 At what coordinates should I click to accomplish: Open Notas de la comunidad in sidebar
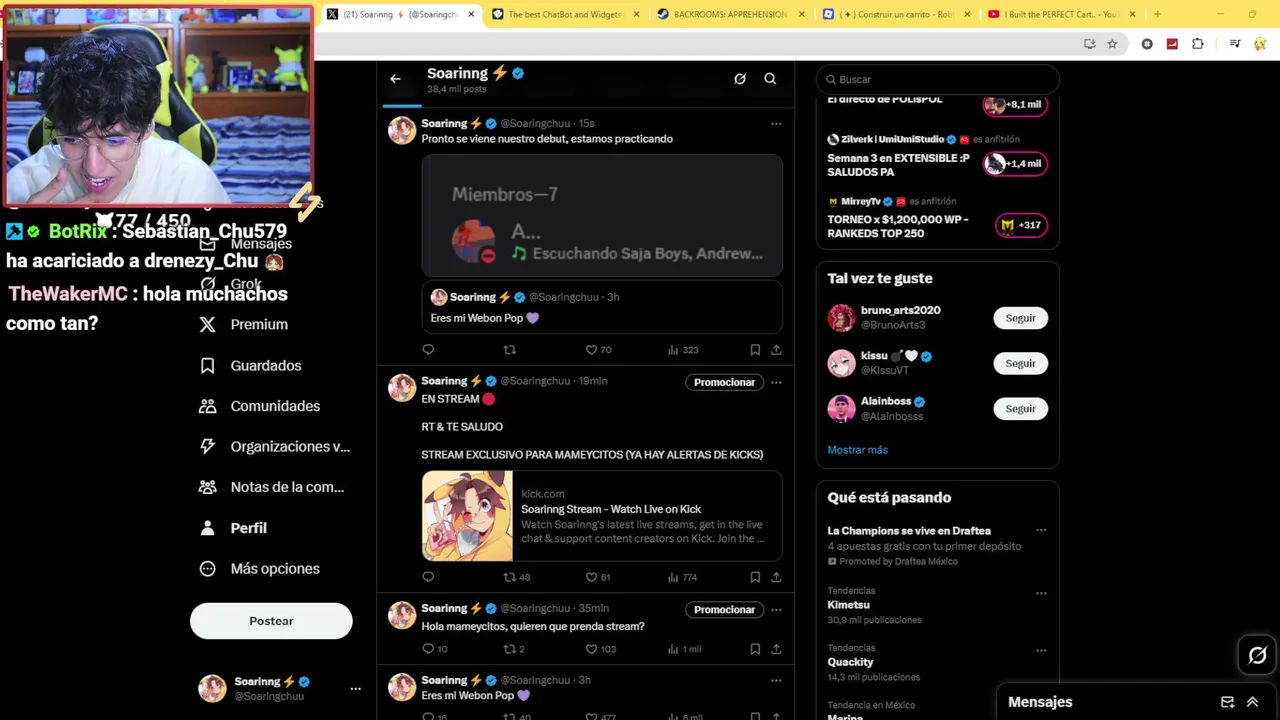pos(272,487)
